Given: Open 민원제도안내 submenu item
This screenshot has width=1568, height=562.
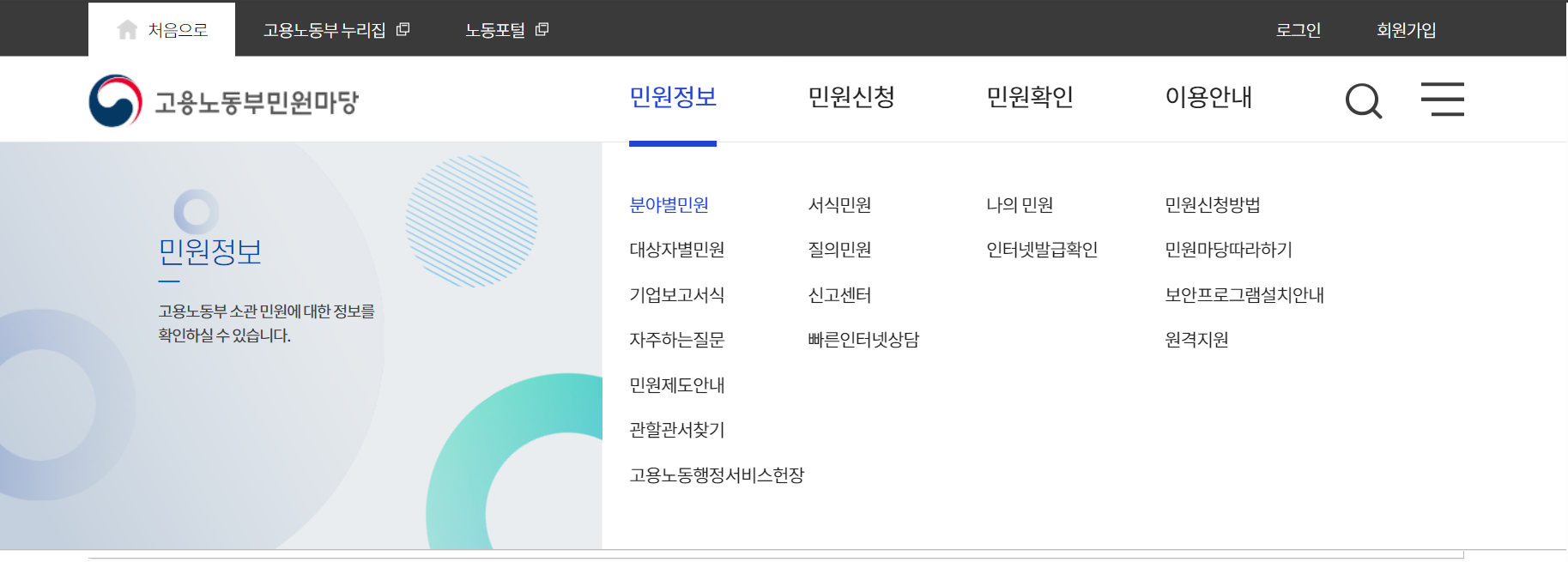Looking at the screenshot, I should click(677, 385).
